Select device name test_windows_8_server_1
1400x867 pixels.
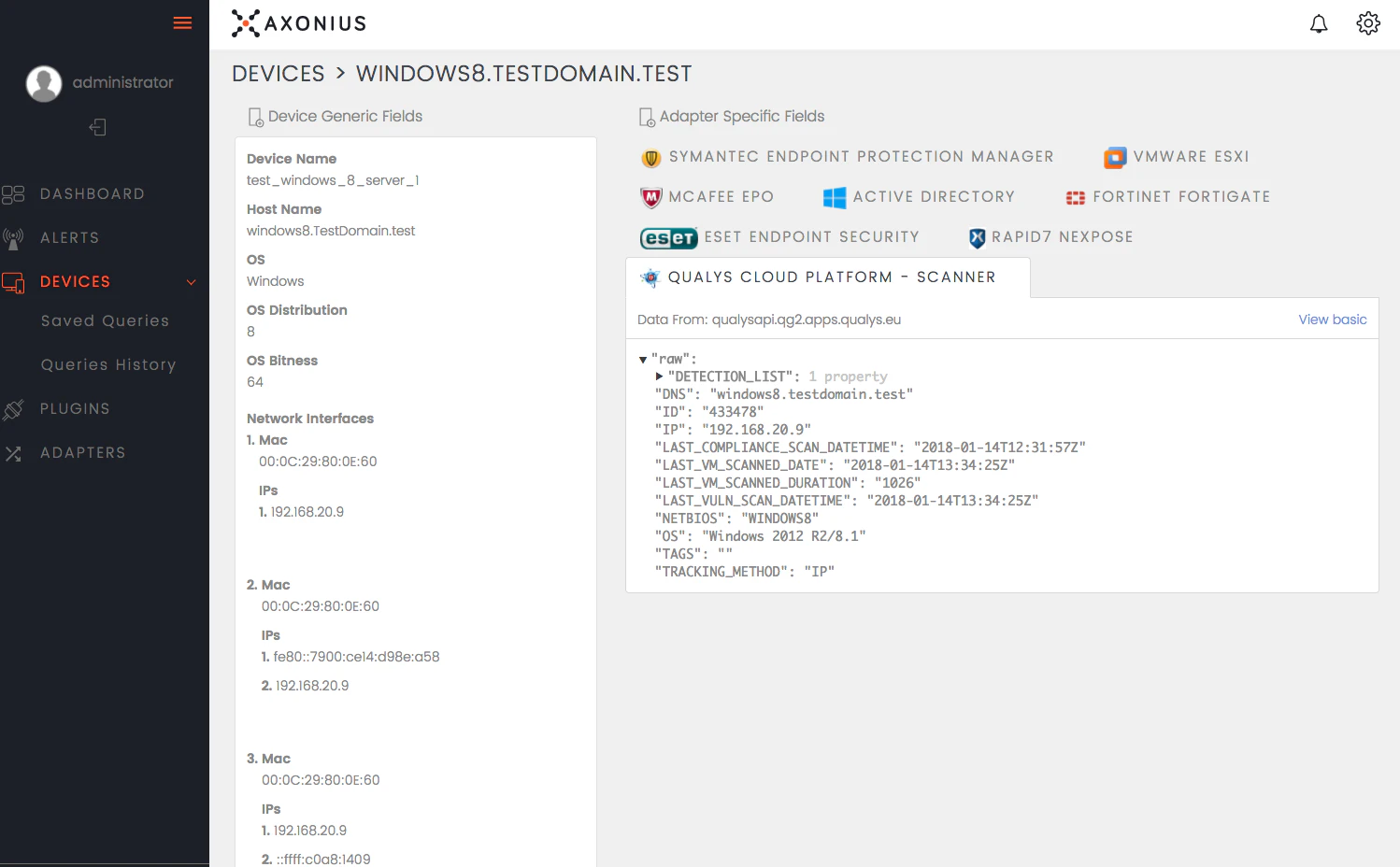333,180
